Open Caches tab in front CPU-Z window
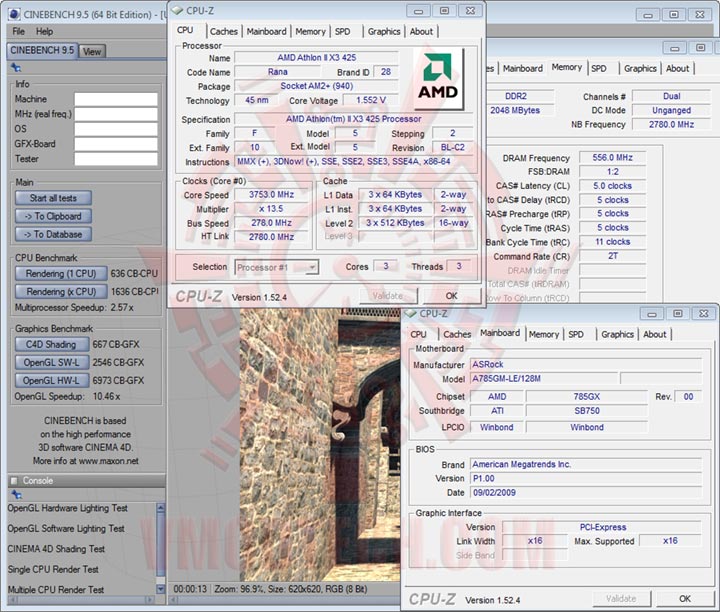This screenshot has height=612, width=720. (224, 31)
